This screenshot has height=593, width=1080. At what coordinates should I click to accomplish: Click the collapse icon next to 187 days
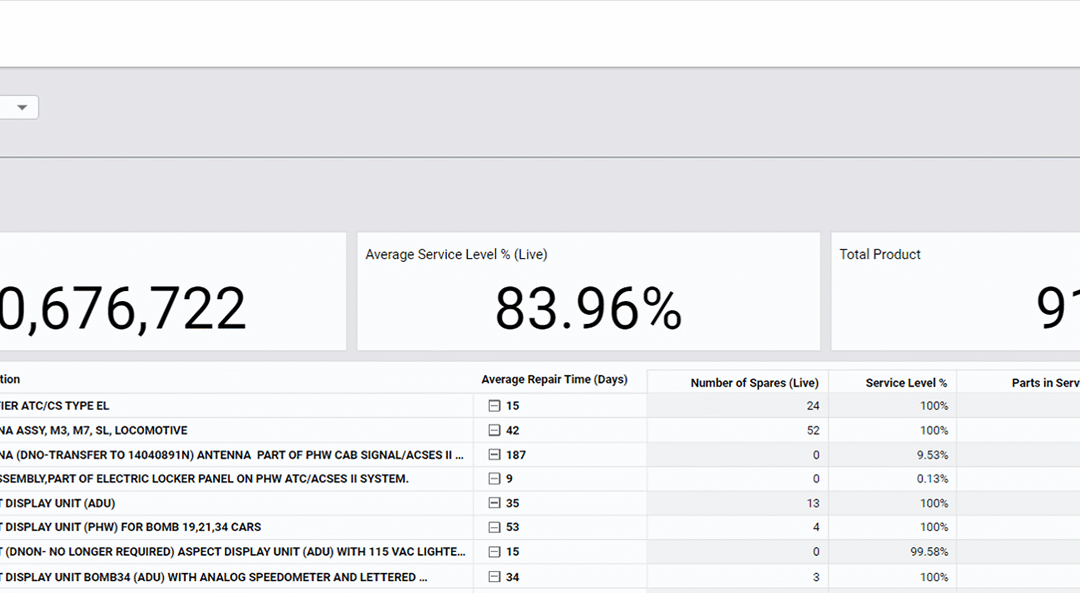point(494,454)
